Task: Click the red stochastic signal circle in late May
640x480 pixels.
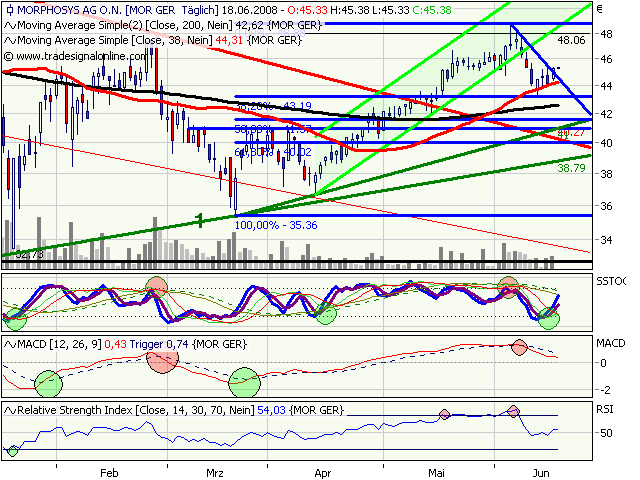Action: 509,287
